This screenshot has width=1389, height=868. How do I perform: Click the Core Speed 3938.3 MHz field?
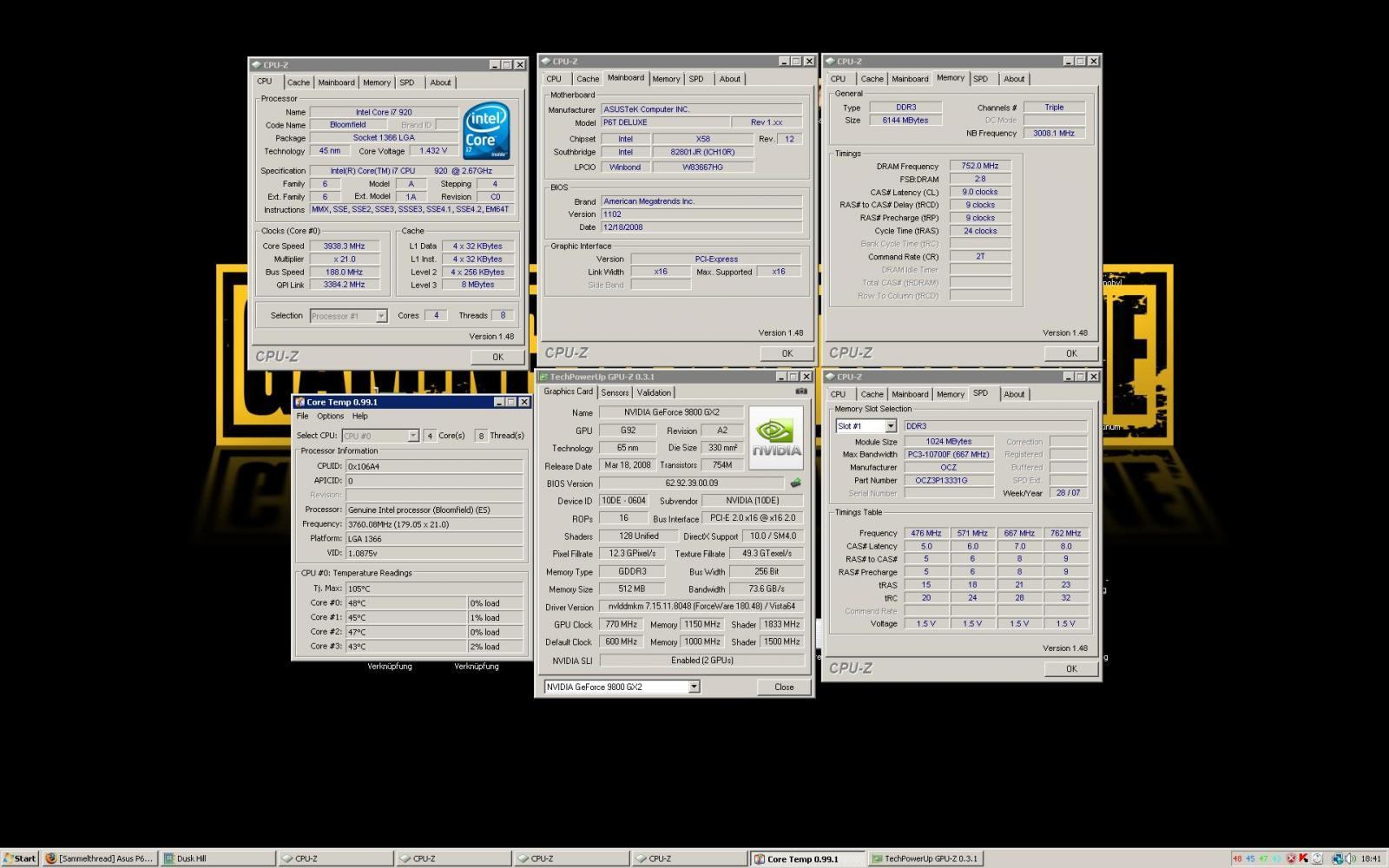tap(345, 247)
